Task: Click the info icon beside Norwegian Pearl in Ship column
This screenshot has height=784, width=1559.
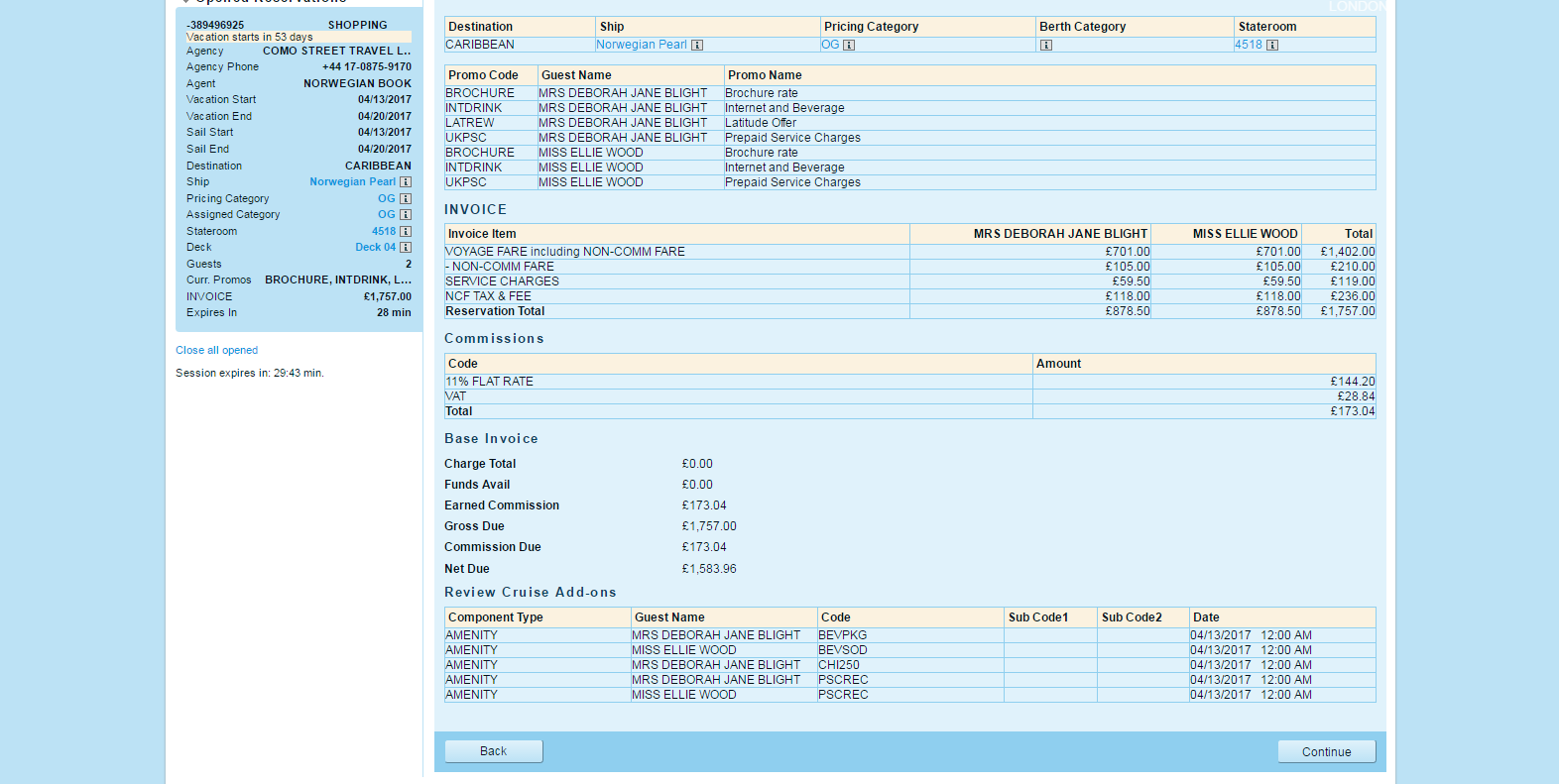Action: [697, 45]
